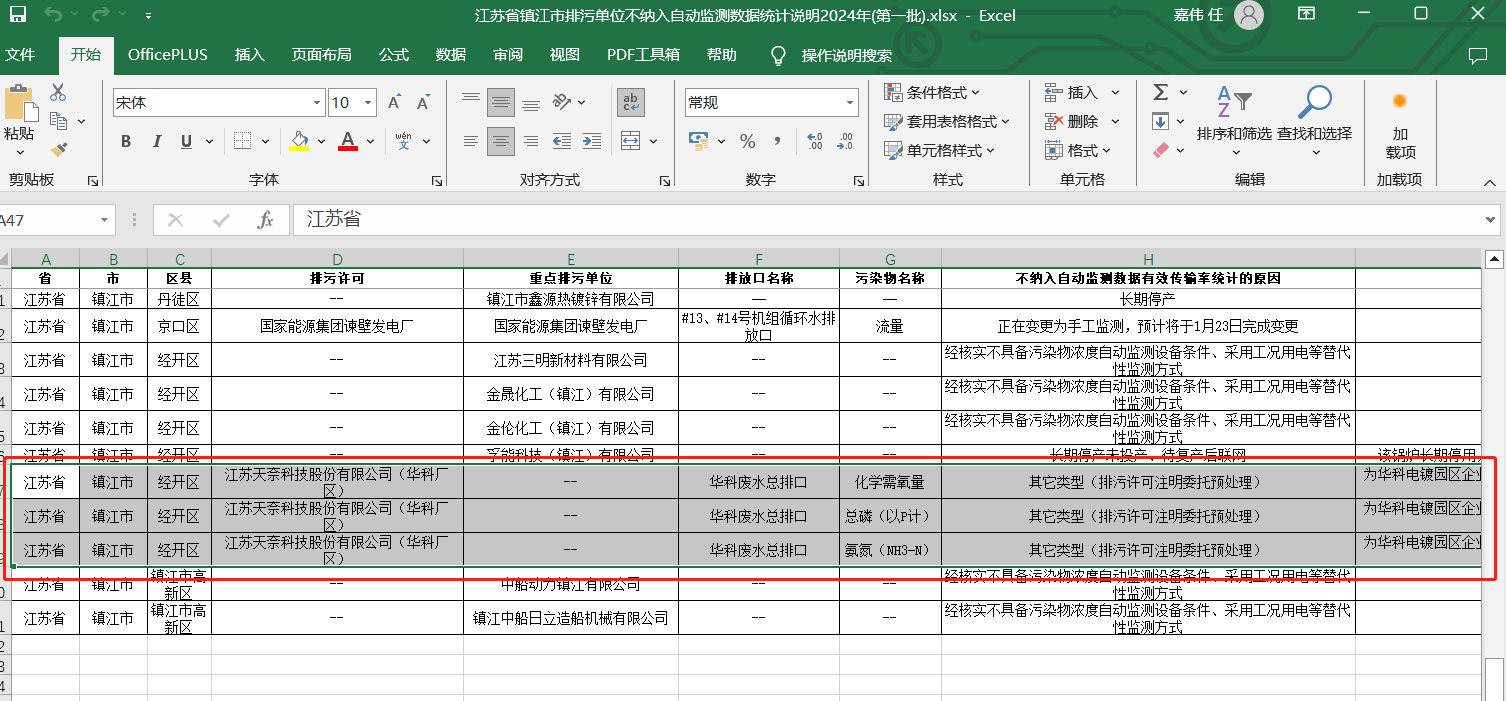The image size is (1506, 701).
Task: Click the cell borders icon
Action: click(241, 141)
